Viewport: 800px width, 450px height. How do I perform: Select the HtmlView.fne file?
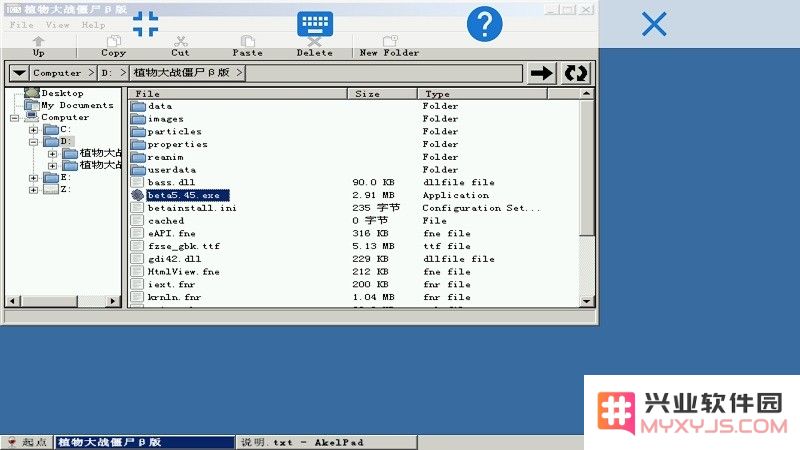coord(184,271)
